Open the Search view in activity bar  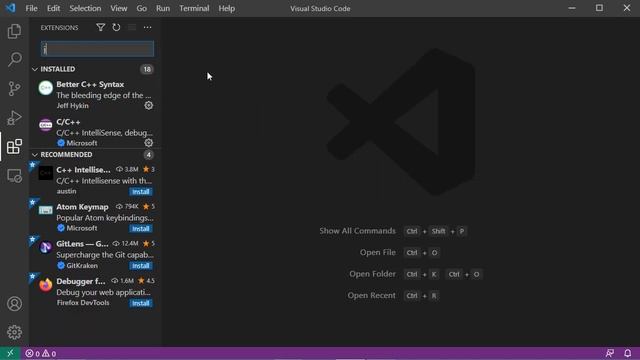(14, 60)
